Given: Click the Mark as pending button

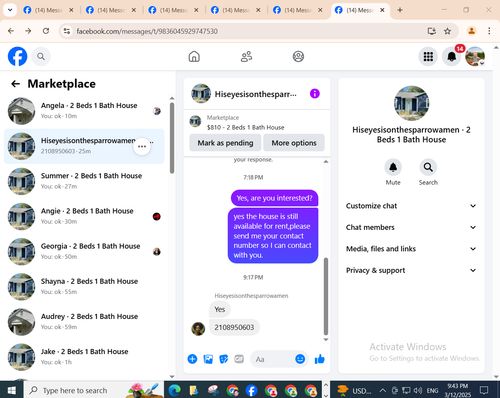Looking at the screenshot, I should pos(225,143).
